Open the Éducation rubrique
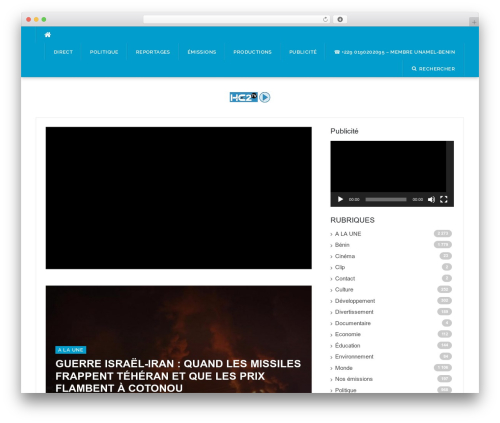This screenshot has height=423, width=500. point(348,346)
